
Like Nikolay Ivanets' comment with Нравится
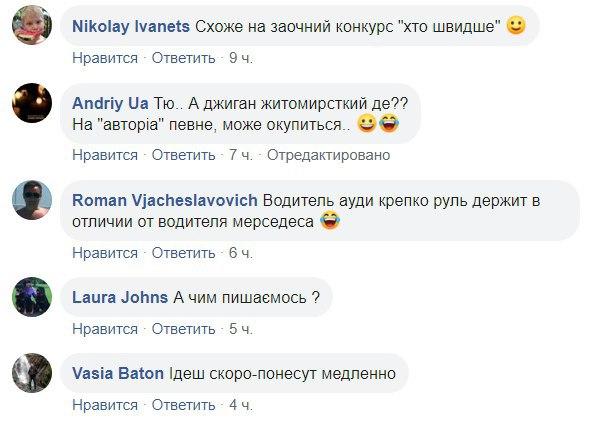104,58
